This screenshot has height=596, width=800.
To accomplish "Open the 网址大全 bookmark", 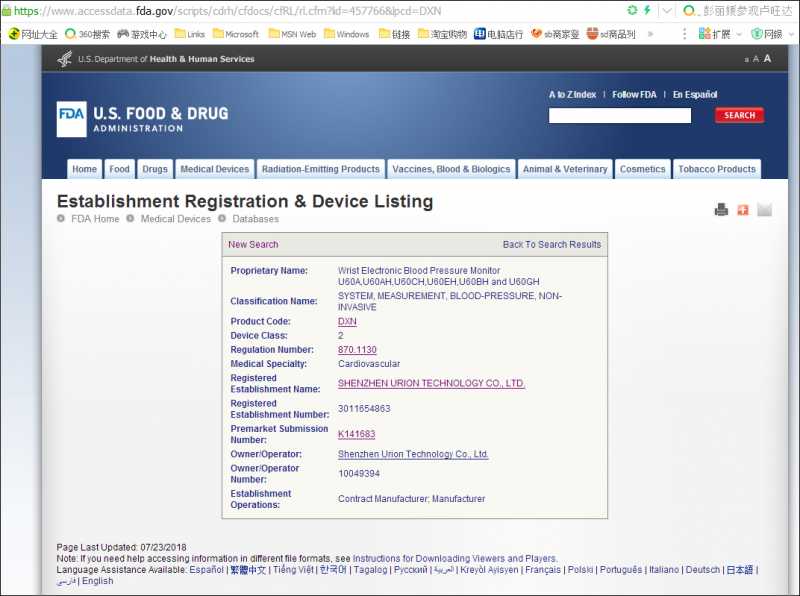I will click(33, 34).
